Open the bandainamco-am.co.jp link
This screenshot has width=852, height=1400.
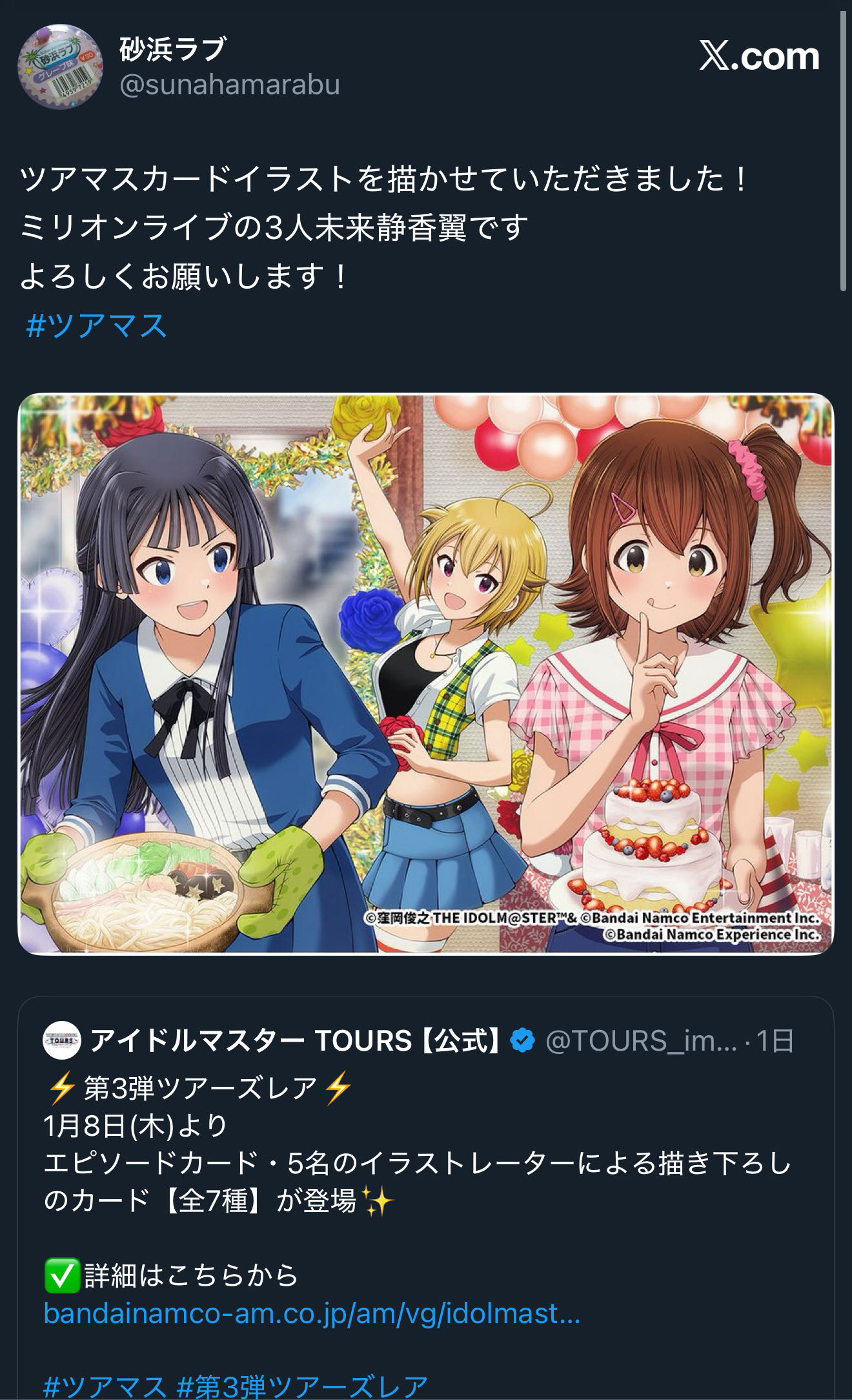click(312, 1313)
